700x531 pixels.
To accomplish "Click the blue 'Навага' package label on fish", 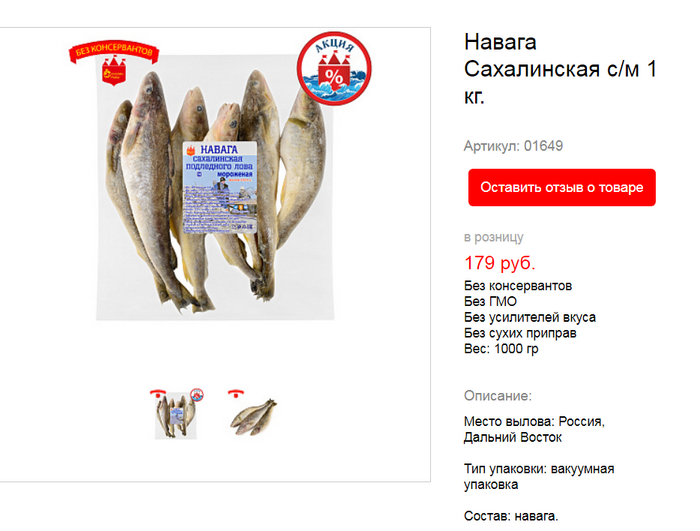I will coord(220,187).
